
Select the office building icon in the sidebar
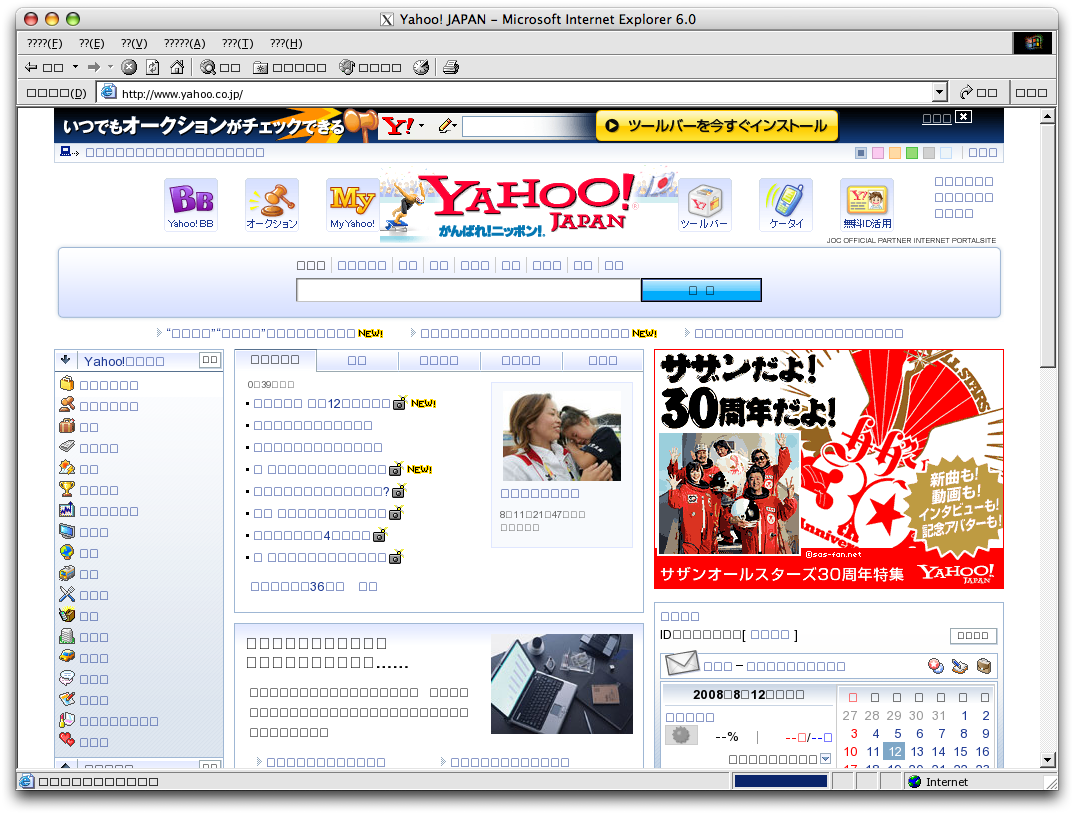tap(66, 637)
